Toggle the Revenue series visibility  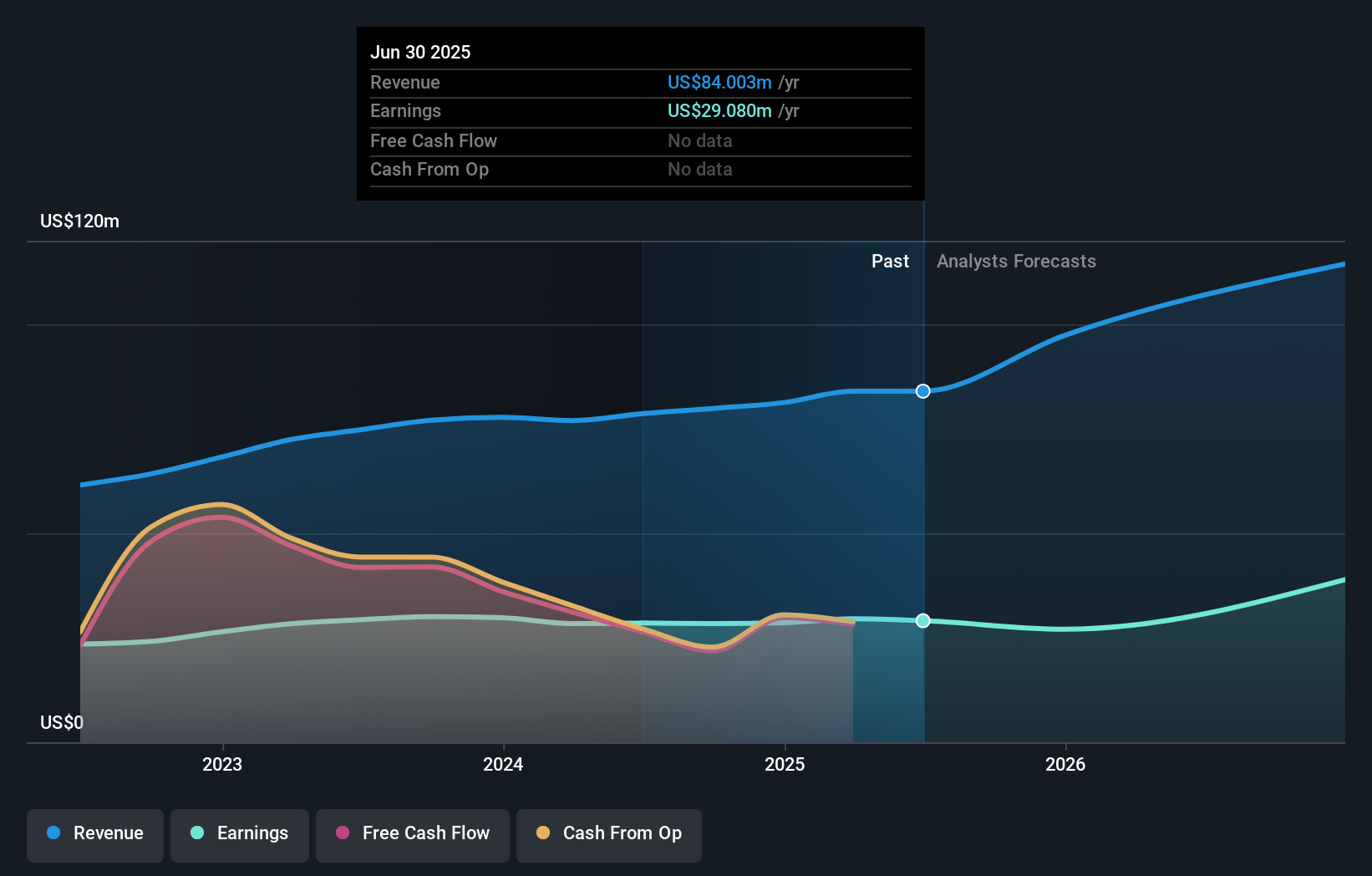[94, 835]
